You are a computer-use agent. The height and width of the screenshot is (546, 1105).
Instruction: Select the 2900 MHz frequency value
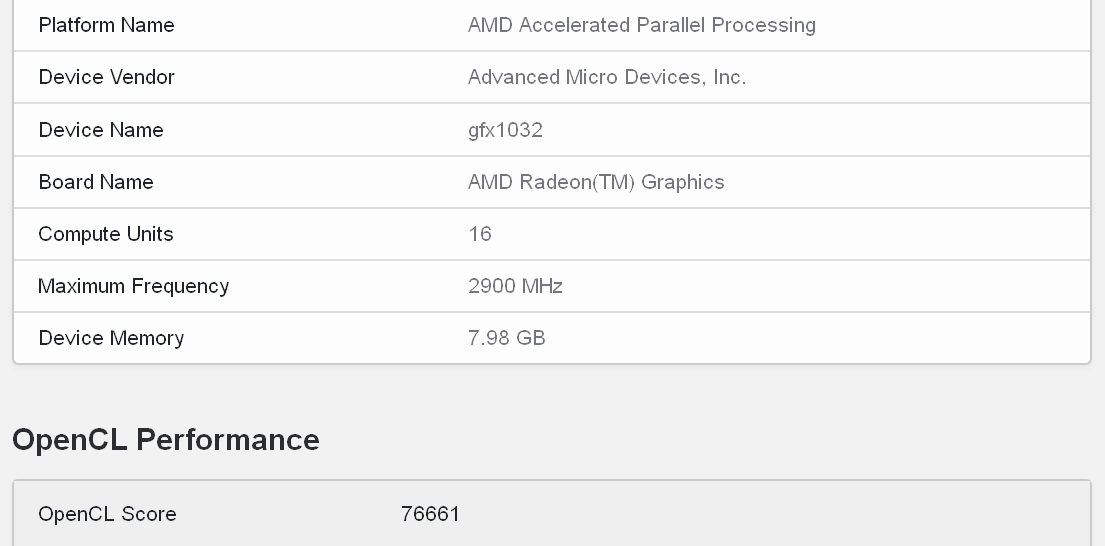(515, 286)
